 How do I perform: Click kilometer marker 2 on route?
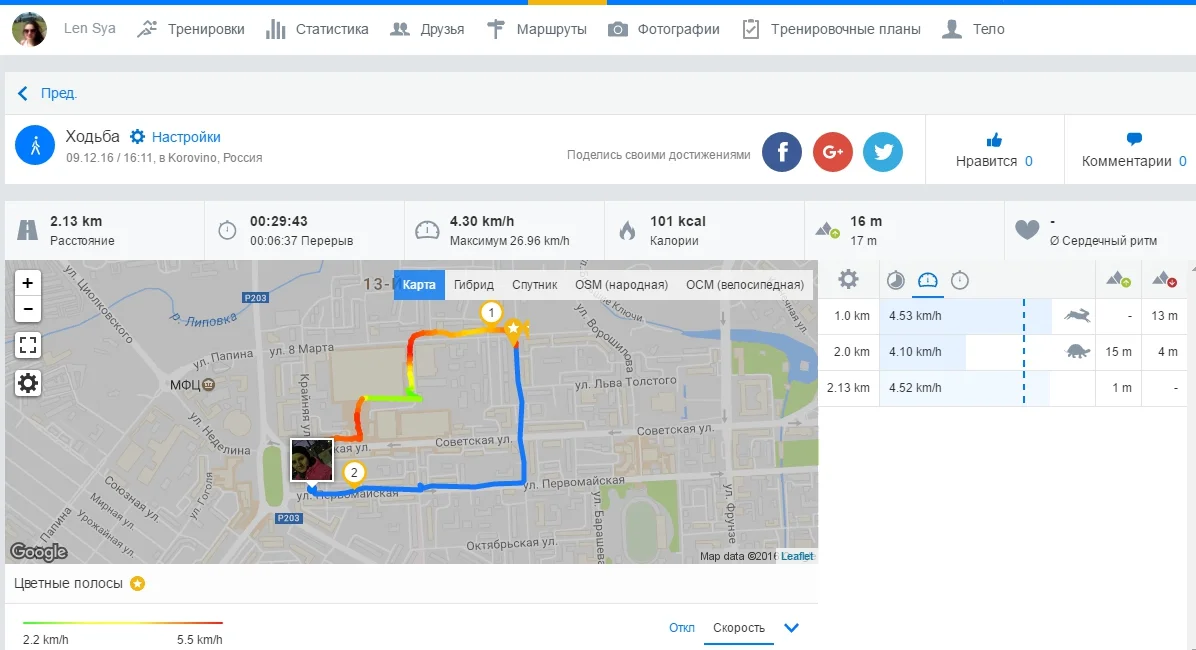click(353, 472)
